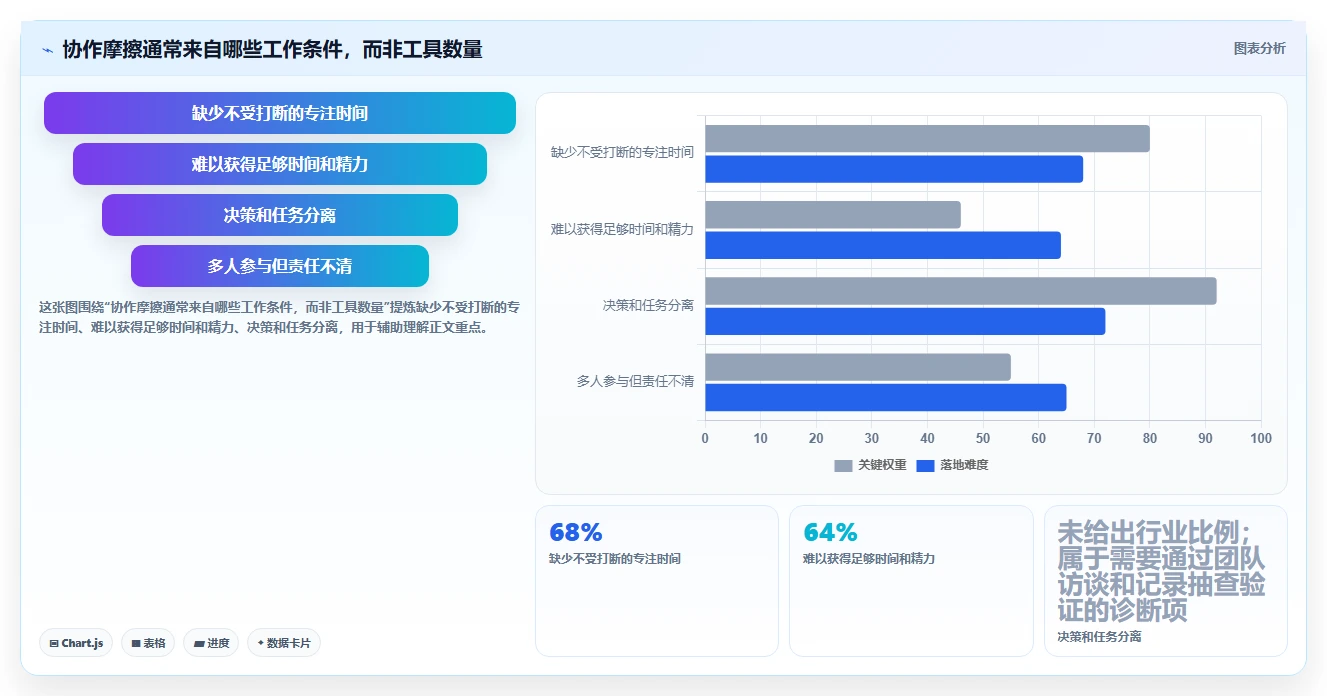
Task: Click the x-axis tick label 100
Action: pos(1261,438)
